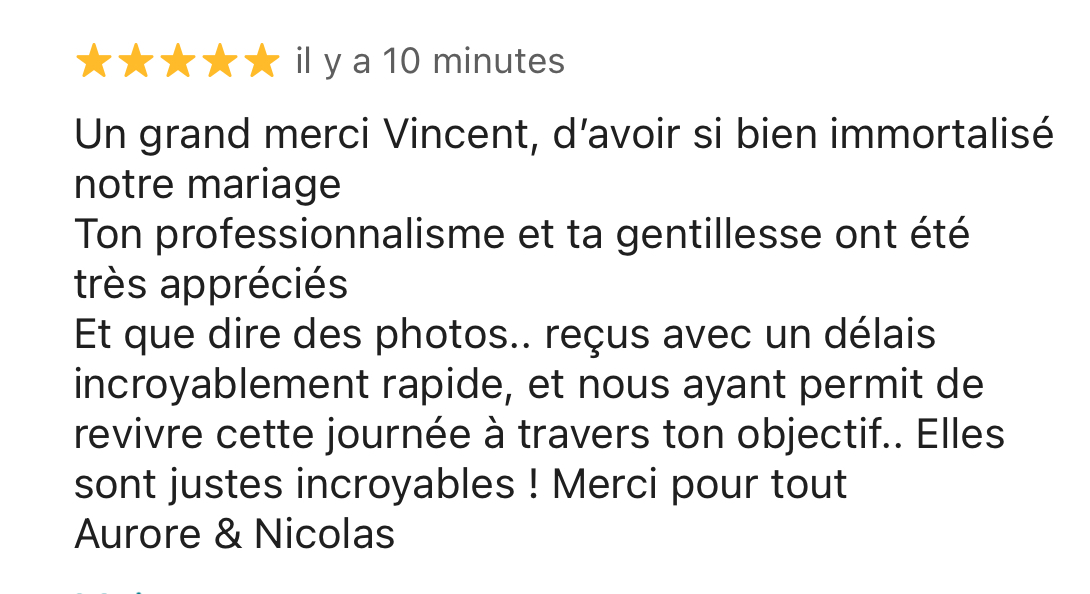Click the words 'très appréciés'
The width and height of the screenshot is (1090, 594).
click(x=211, y=285)
